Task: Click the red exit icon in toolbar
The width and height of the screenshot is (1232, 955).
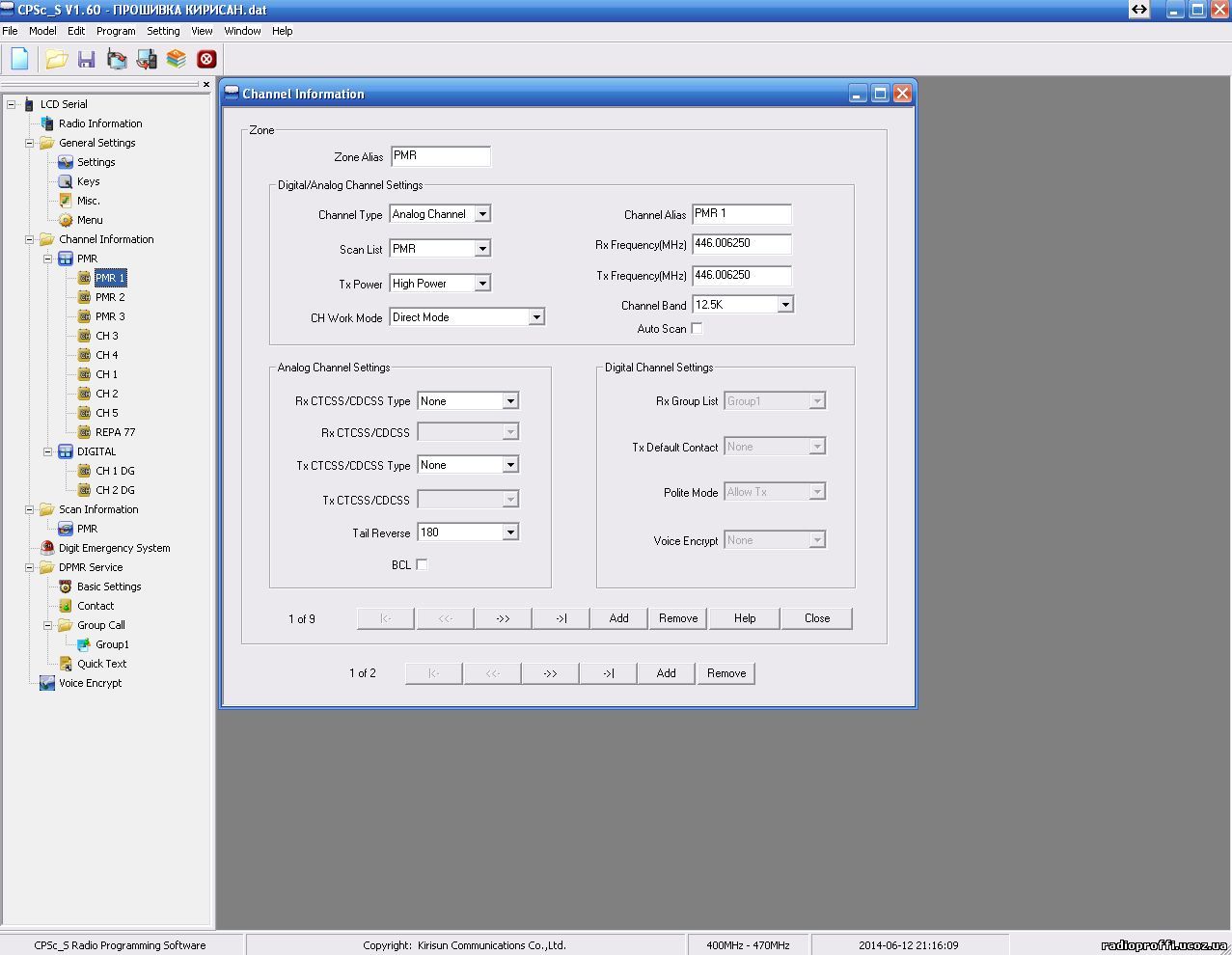Action: coord(206,59)
